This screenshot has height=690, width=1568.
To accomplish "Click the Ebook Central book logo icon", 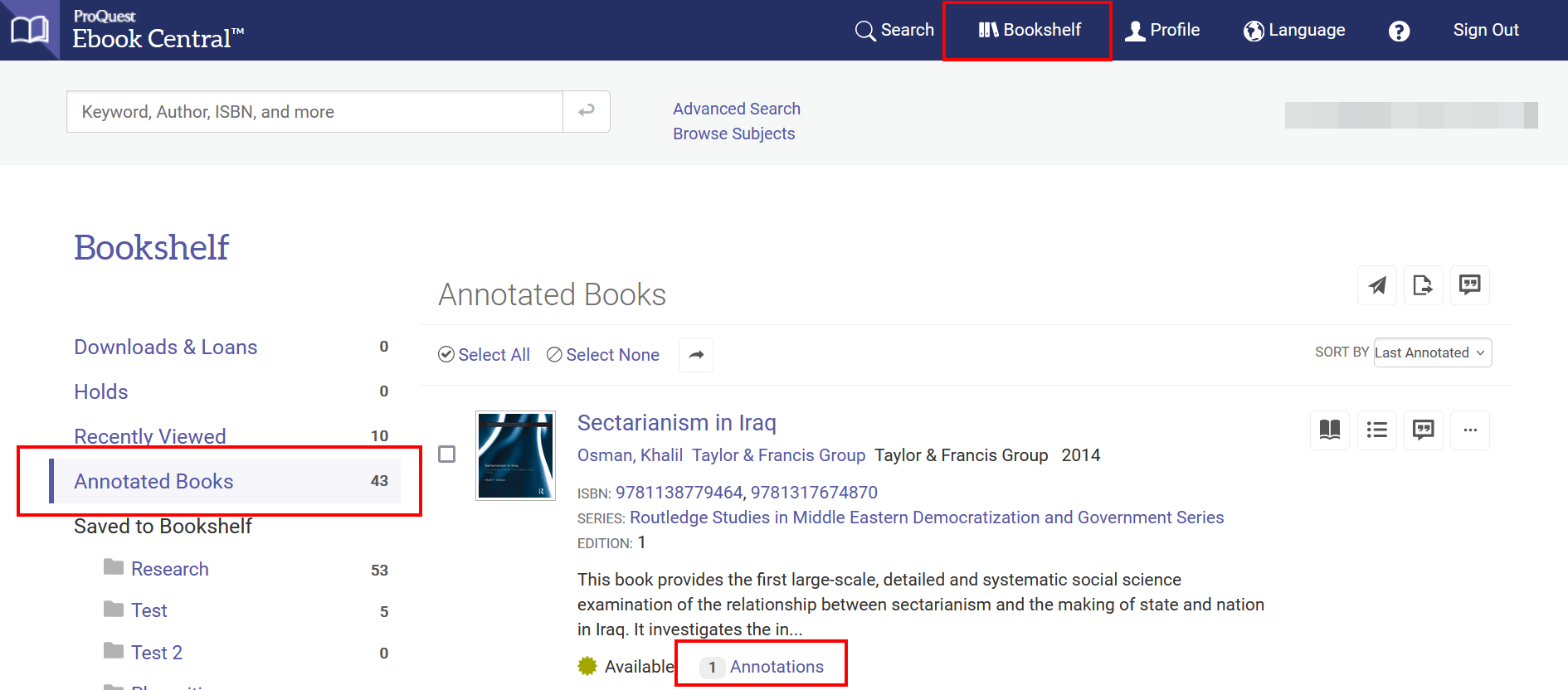I will 29,30.
